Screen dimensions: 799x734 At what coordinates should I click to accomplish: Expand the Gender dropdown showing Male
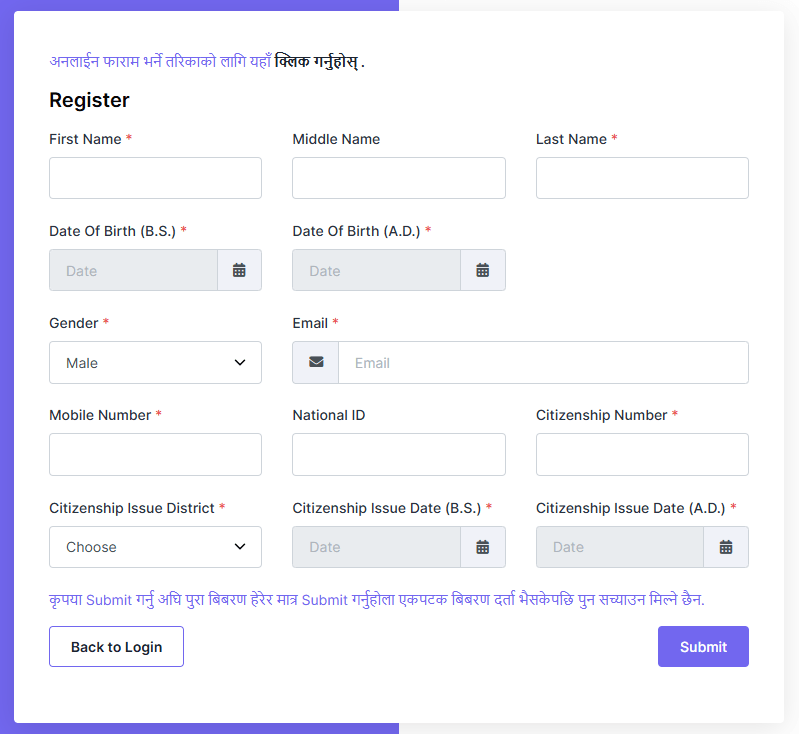[x=155, y=362]
